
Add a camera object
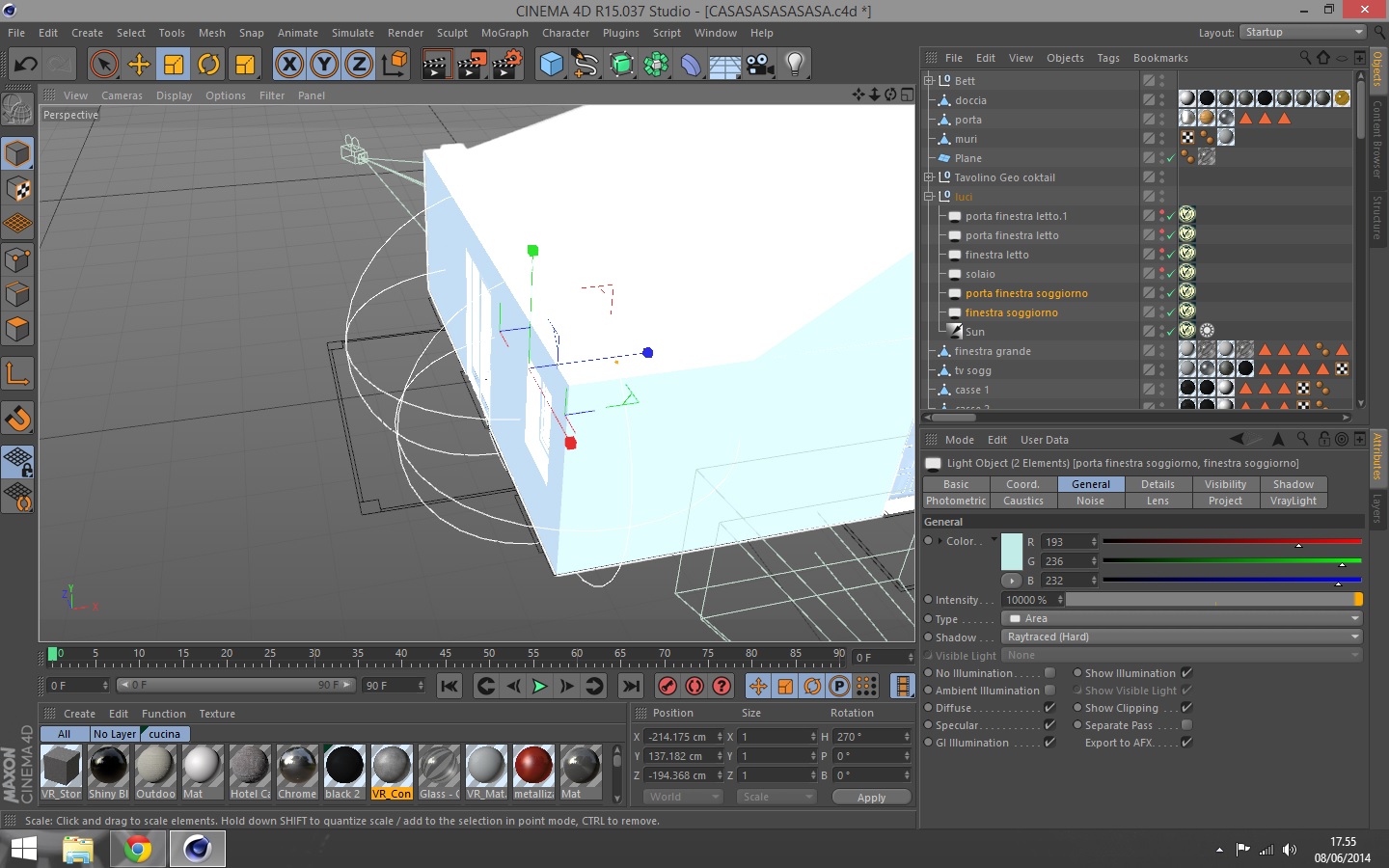(x=760, y=65)
